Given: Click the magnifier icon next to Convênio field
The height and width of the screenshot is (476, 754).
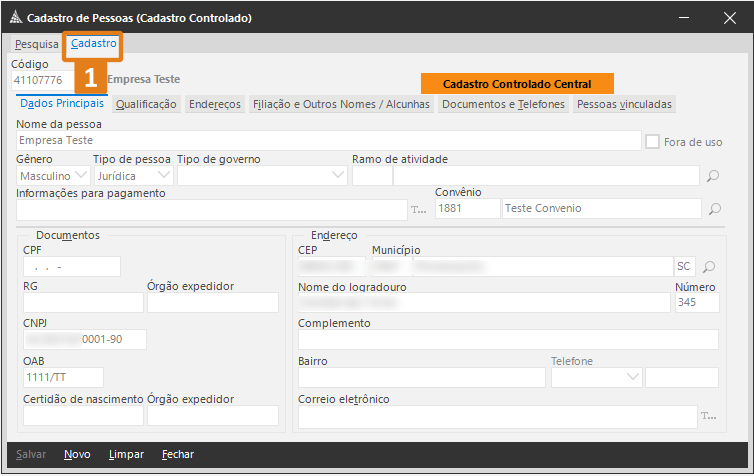Looking at the screenshot, I should coord(713,209).
